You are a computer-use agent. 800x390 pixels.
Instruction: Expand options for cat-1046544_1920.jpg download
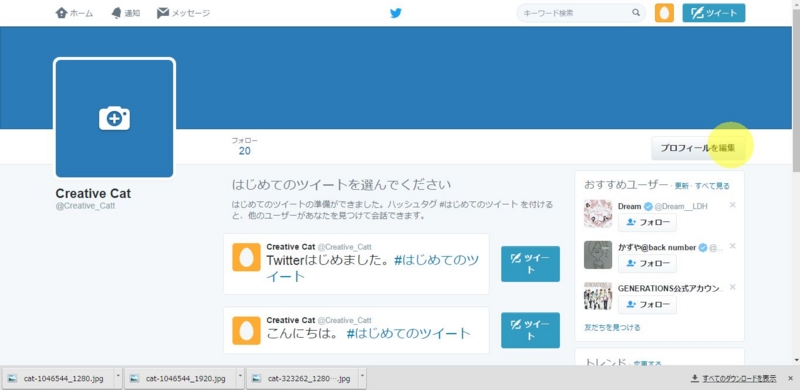pyautogui.click(x=241, y=378)
